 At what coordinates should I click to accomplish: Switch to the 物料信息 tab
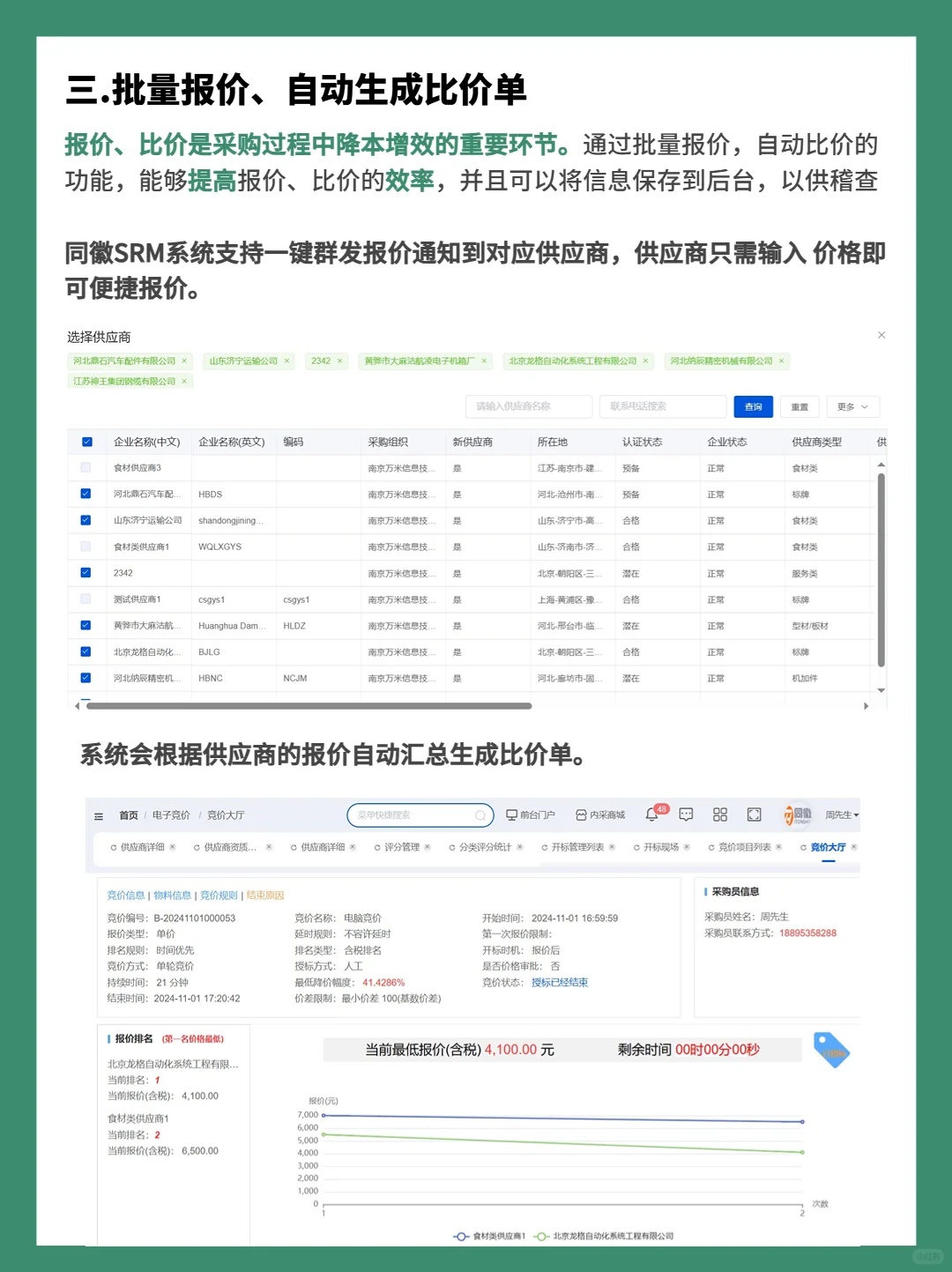(x=174, y=895)
